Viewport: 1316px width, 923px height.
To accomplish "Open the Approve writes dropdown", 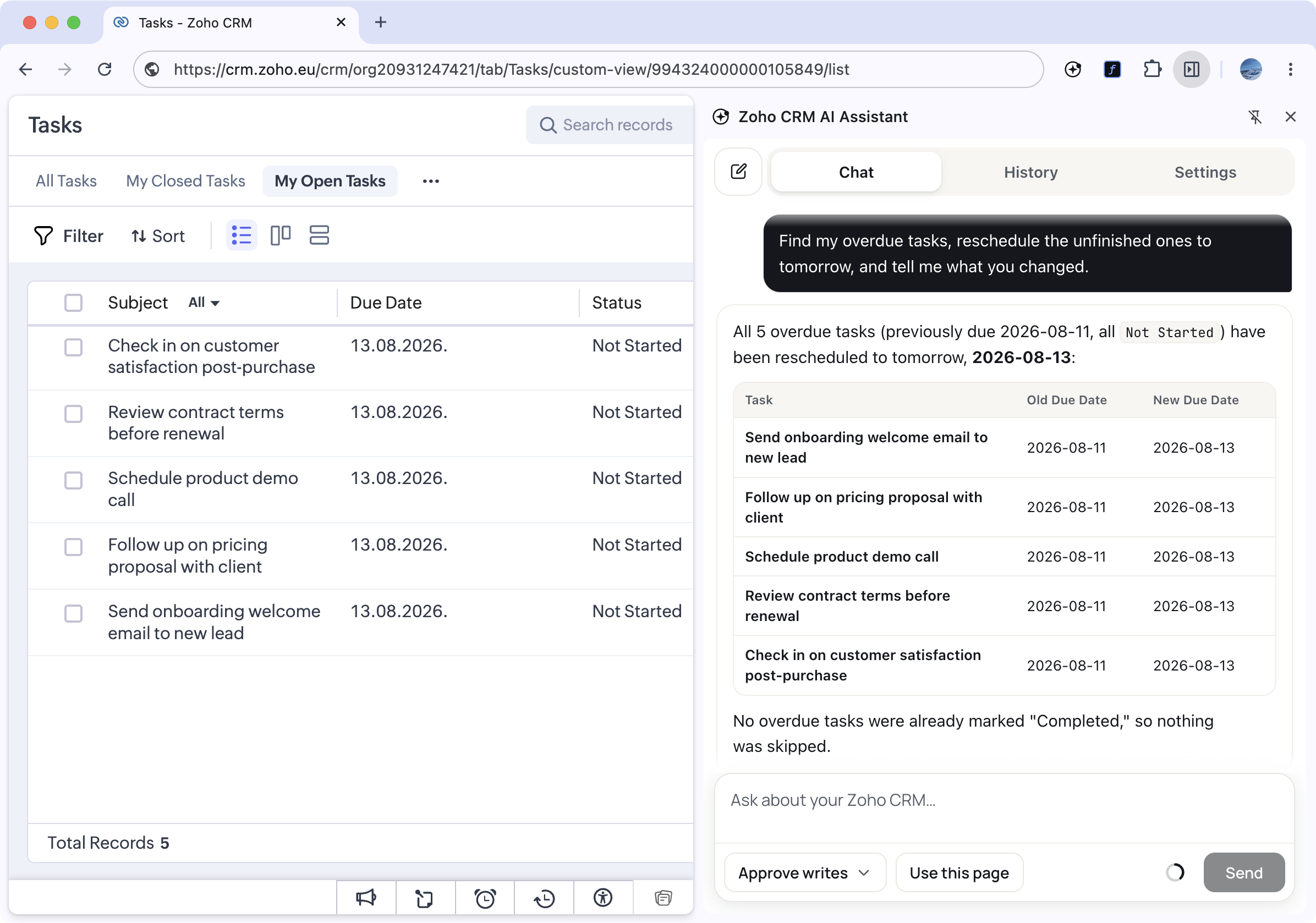I will pos(805,872).
